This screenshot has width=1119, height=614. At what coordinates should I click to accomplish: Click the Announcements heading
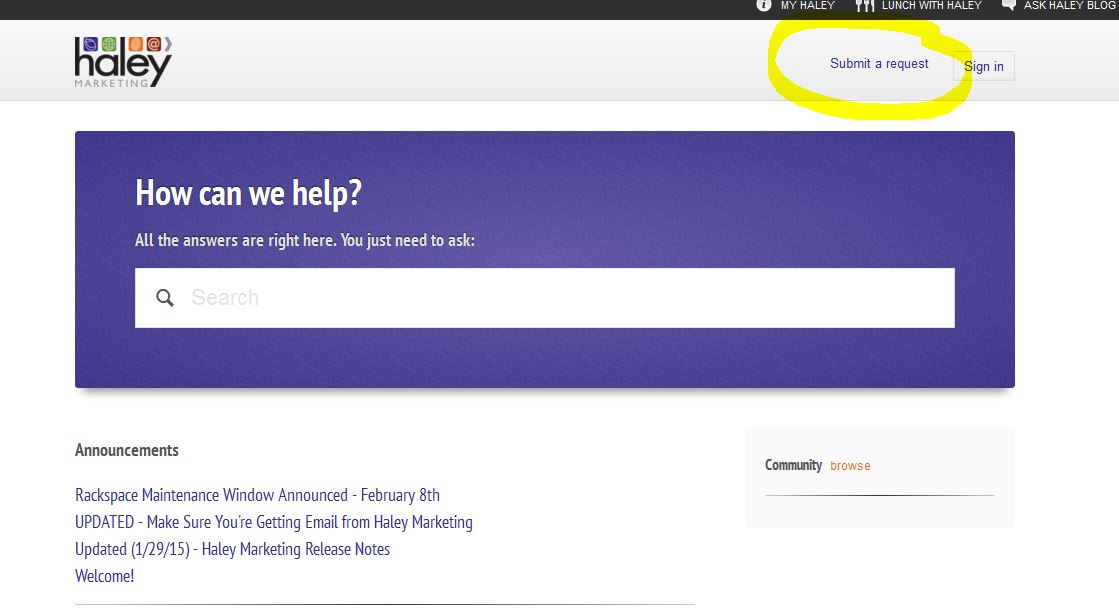point(126,451)
